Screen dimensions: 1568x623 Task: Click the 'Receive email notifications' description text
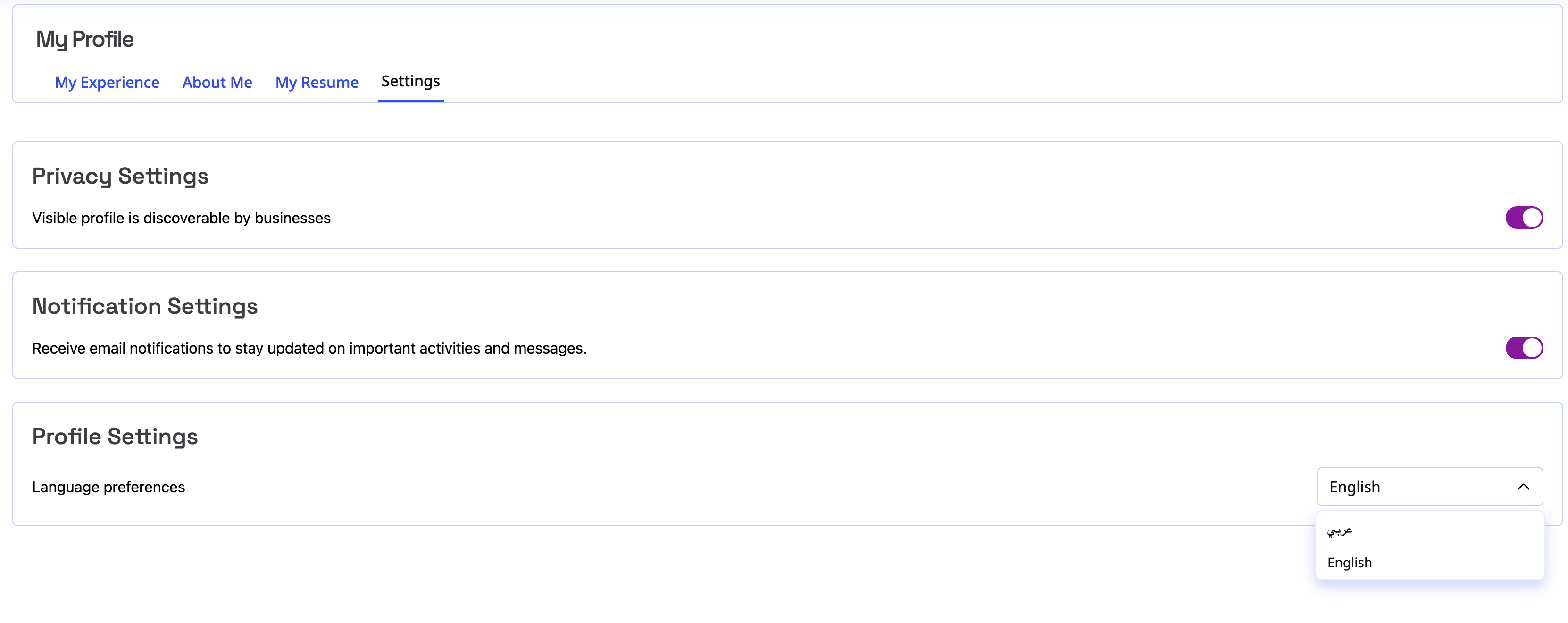[309, 348]
